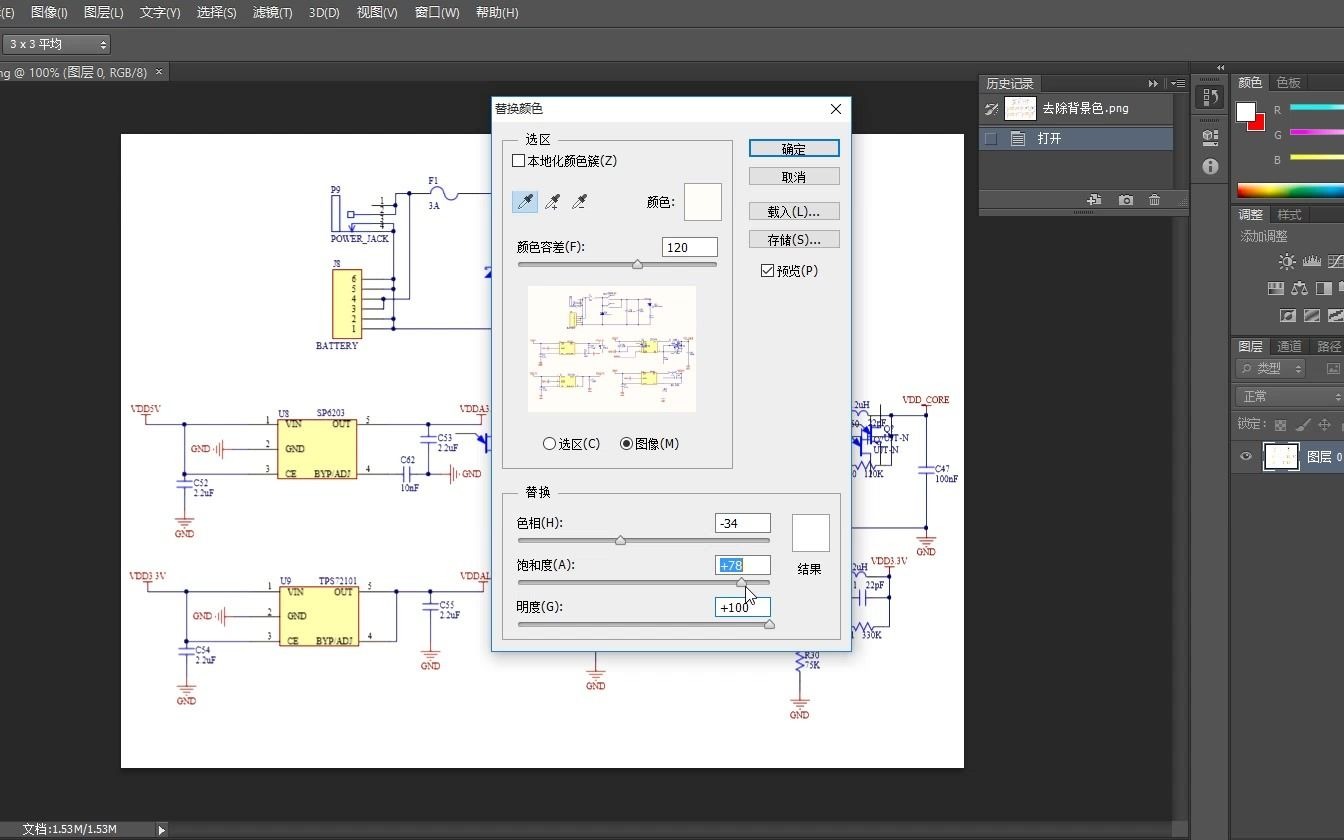Click the 色相 value field showing -34
1344x840 pixels.
tap(743, 523)
